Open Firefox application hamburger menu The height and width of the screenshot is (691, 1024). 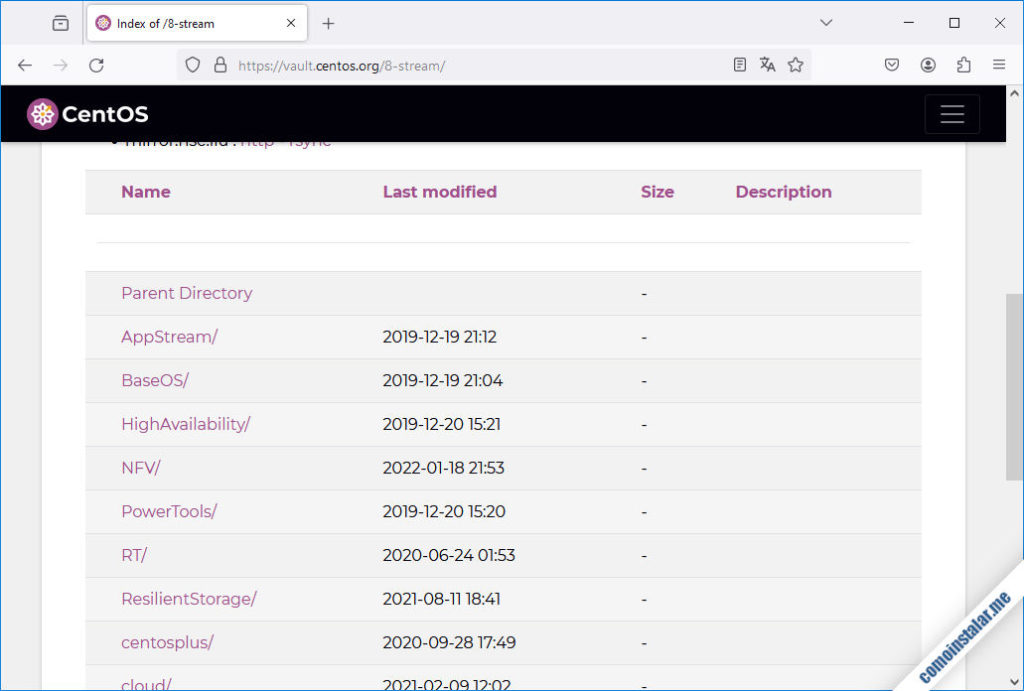pyautogui.click(x=998, y=65)
